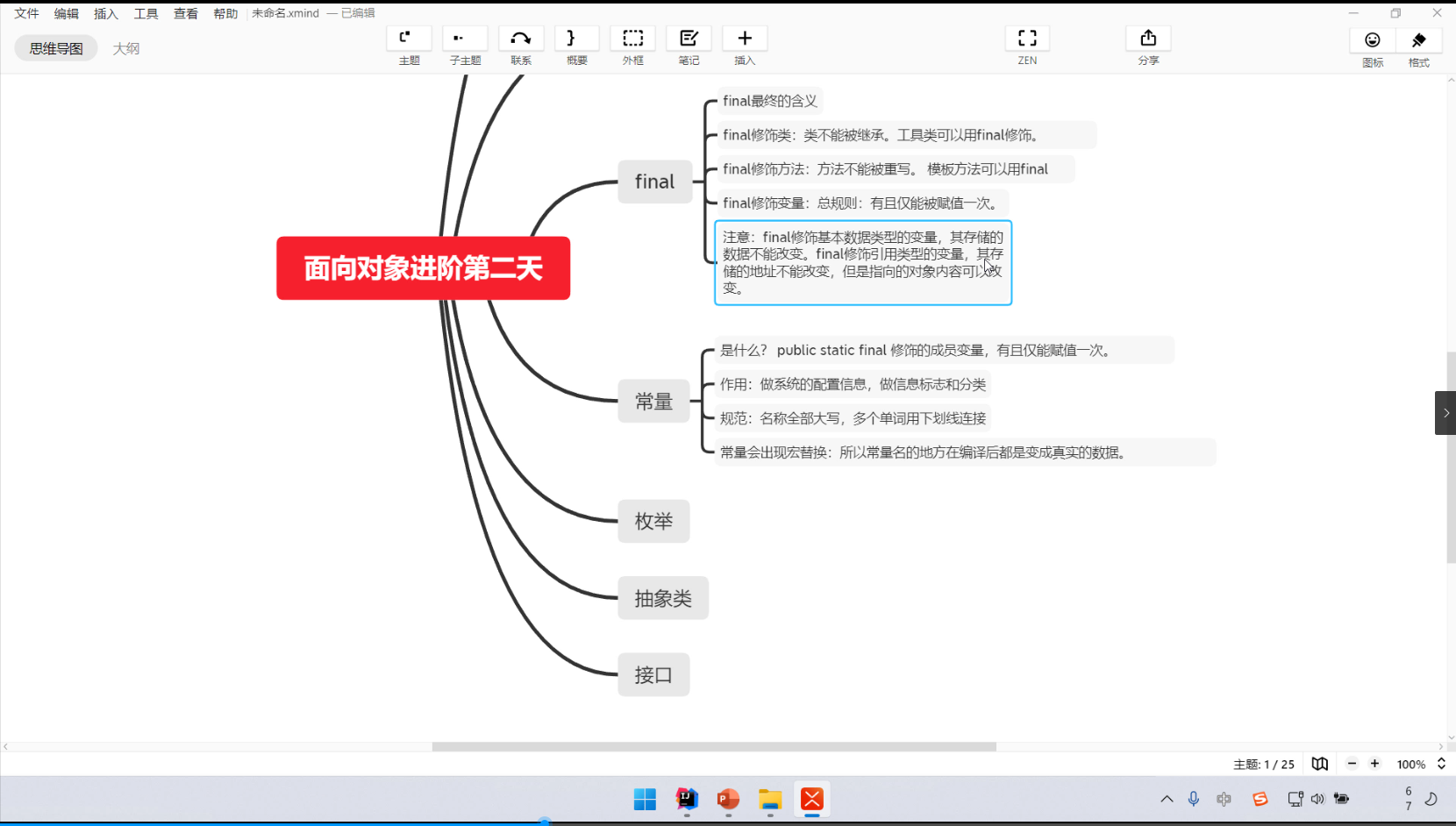1456x826 pixels.
Task: Insert a subtopic using 子主题 icon
Action: (x=465, y=46)
